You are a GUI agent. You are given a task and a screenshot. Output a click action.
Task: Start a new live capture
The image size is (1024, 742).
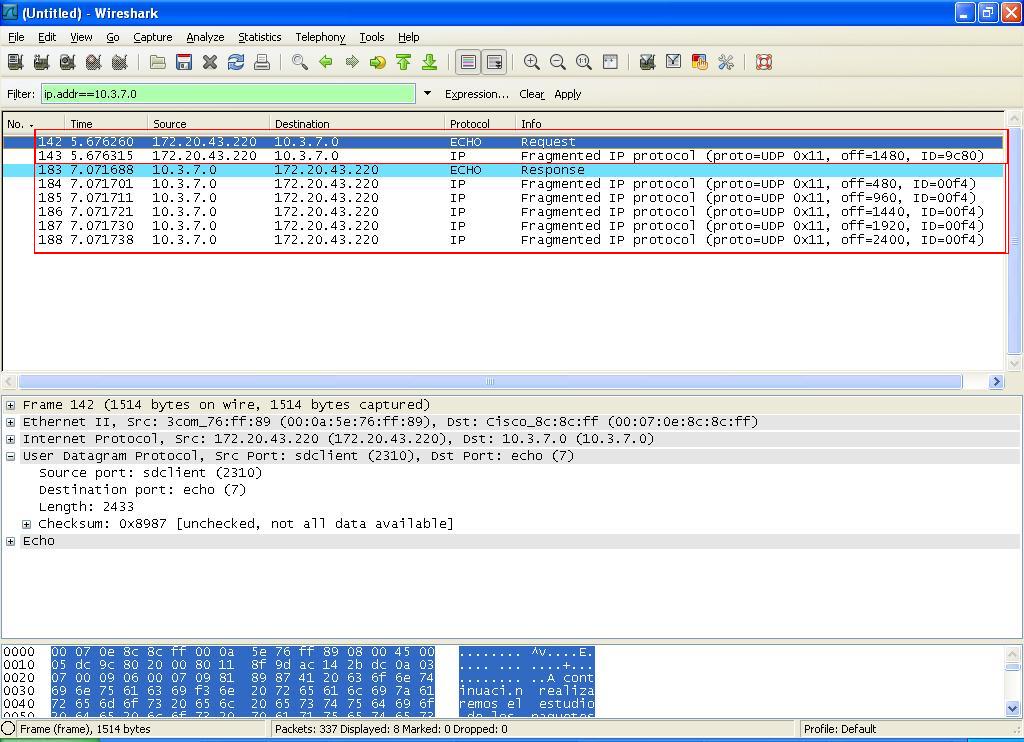point(67,62)
